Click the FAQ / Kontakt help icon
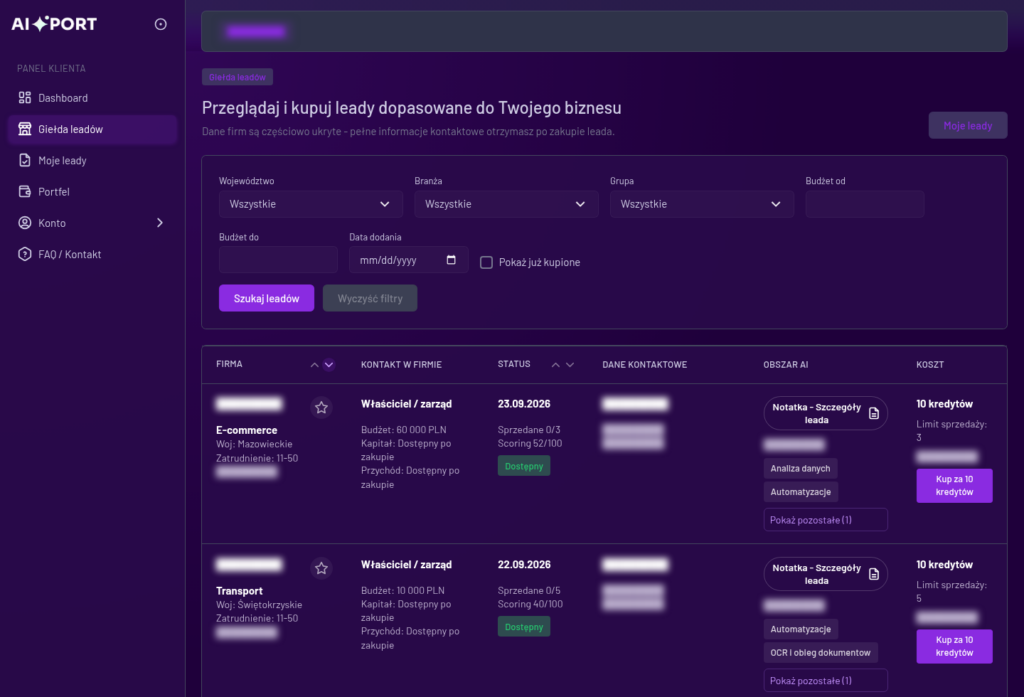Image resolution: width=1024 pixels, height=697 pixels. 25,254
